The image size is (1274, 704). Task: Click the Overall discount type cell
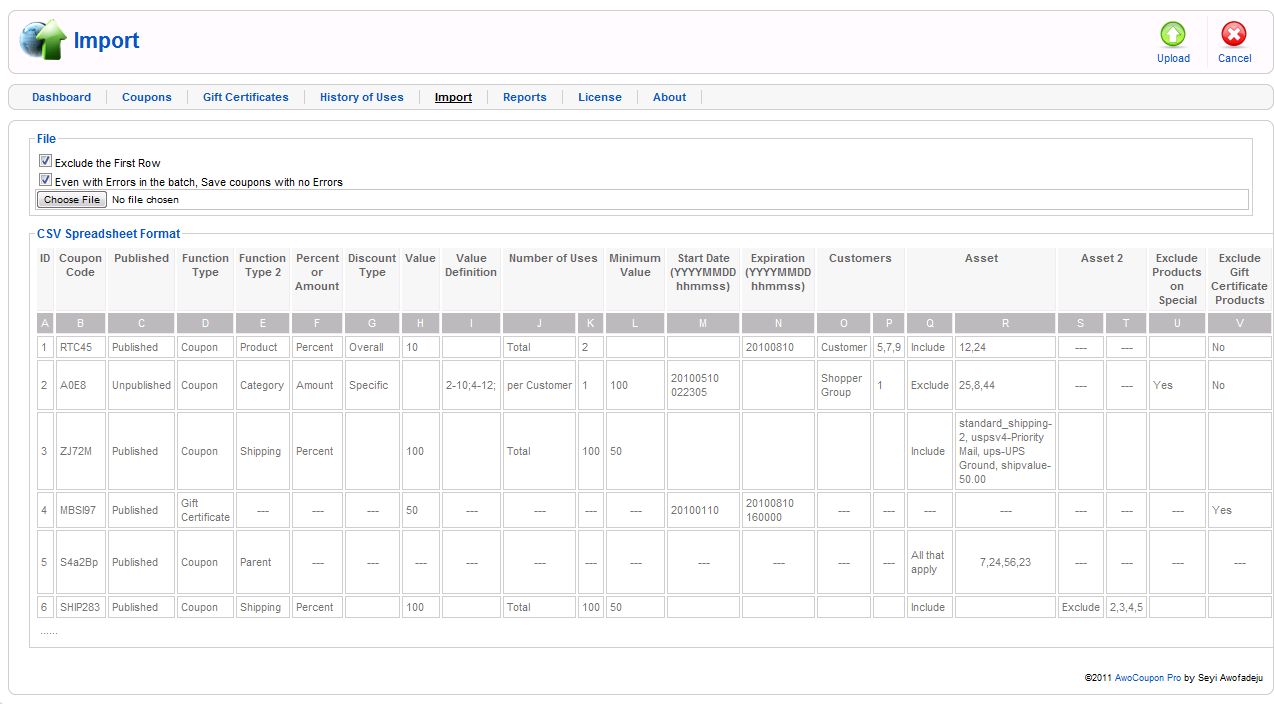(372, 347)
